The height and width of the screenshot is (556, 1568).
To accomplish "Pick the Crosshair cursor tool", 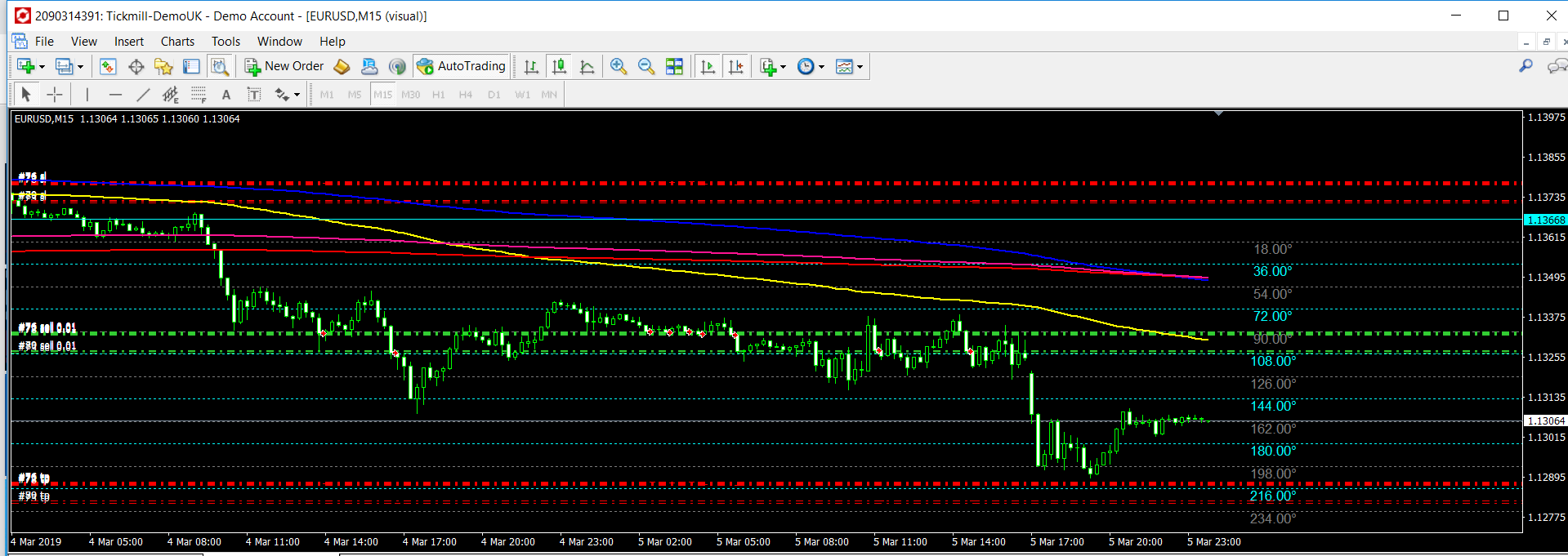I will (55, 95).
